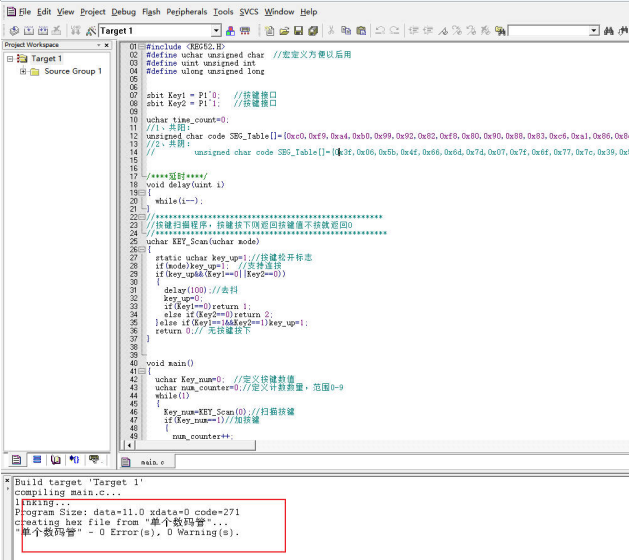Cut selection with the scissors icon
Viewport: 629px width, 560px height.
pos(333,31)
